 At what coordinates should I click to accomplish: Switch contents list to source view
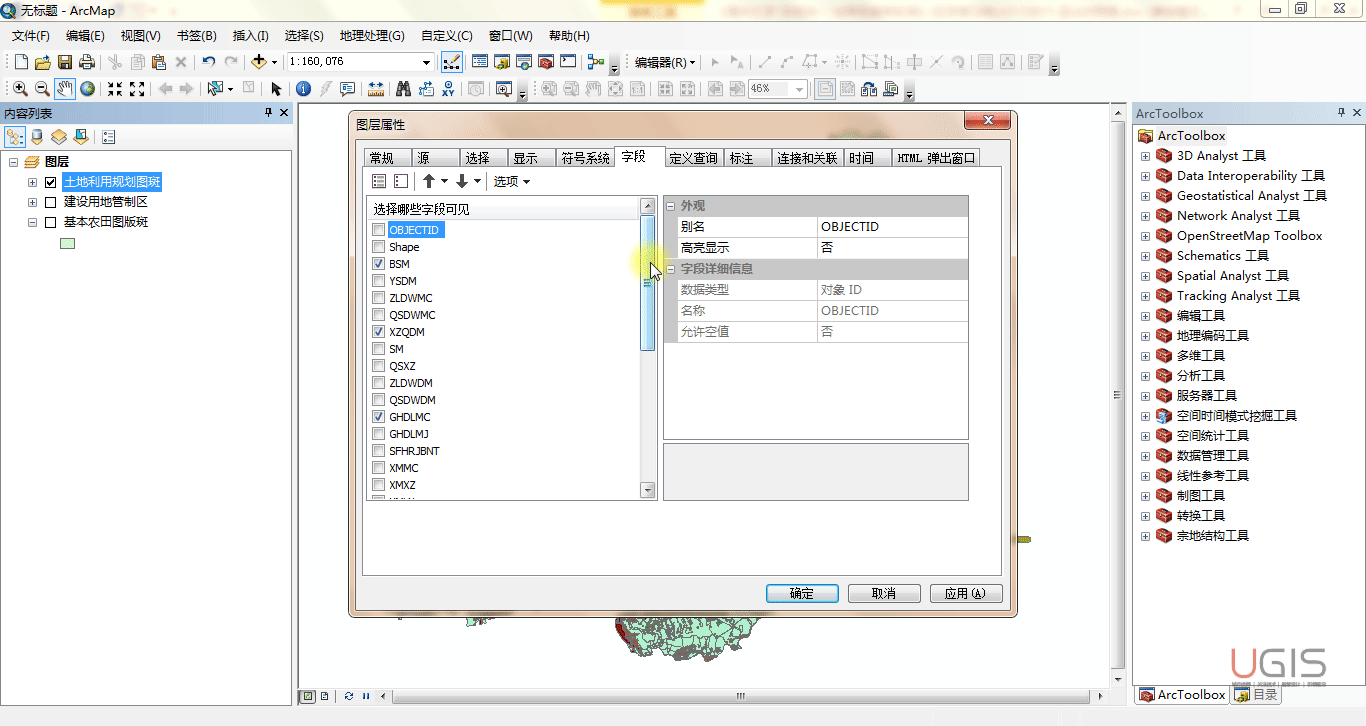click(x=37, y=137)
